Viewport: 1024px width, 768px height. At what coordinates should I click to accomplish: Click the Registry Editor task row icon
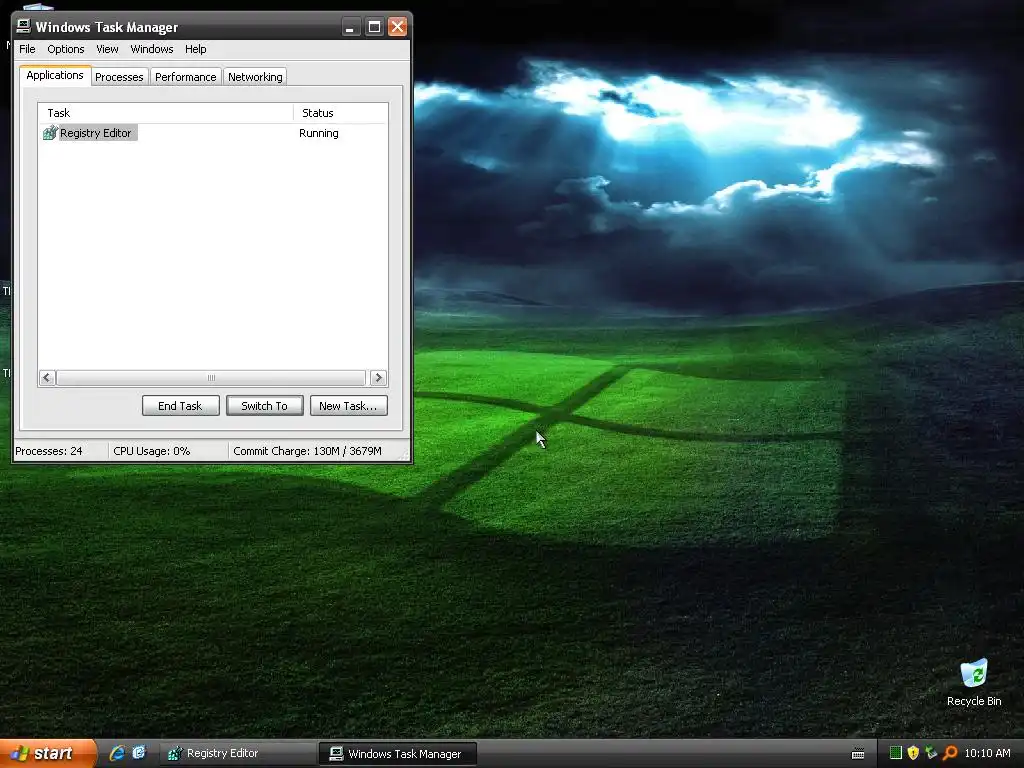(50, 133)
